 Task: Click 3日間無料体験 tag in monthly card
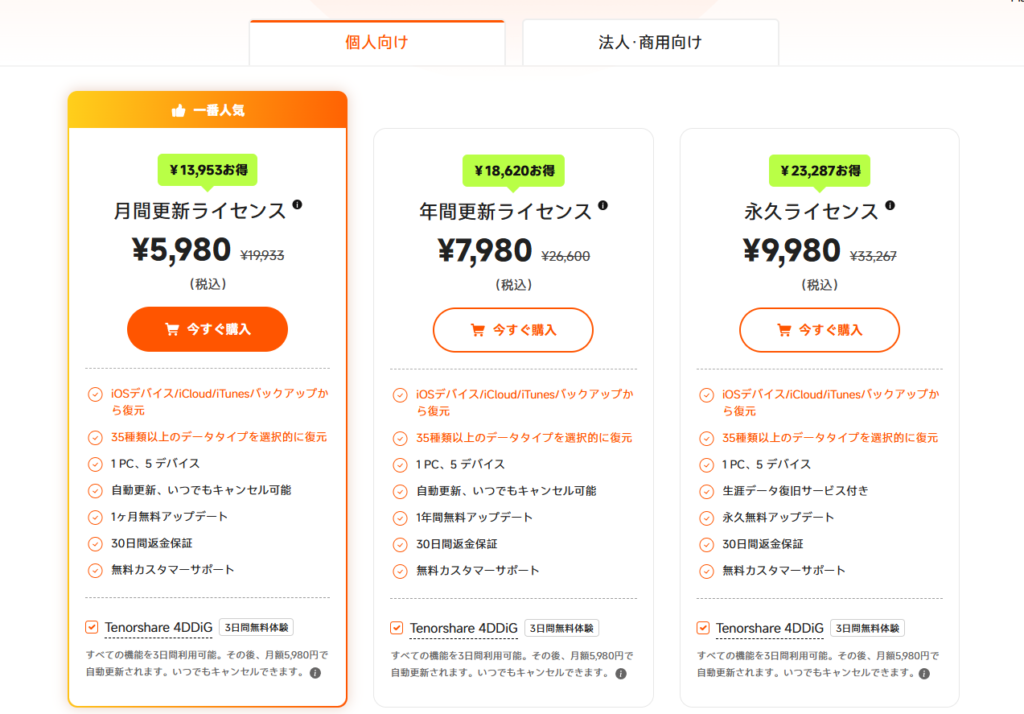255,628
